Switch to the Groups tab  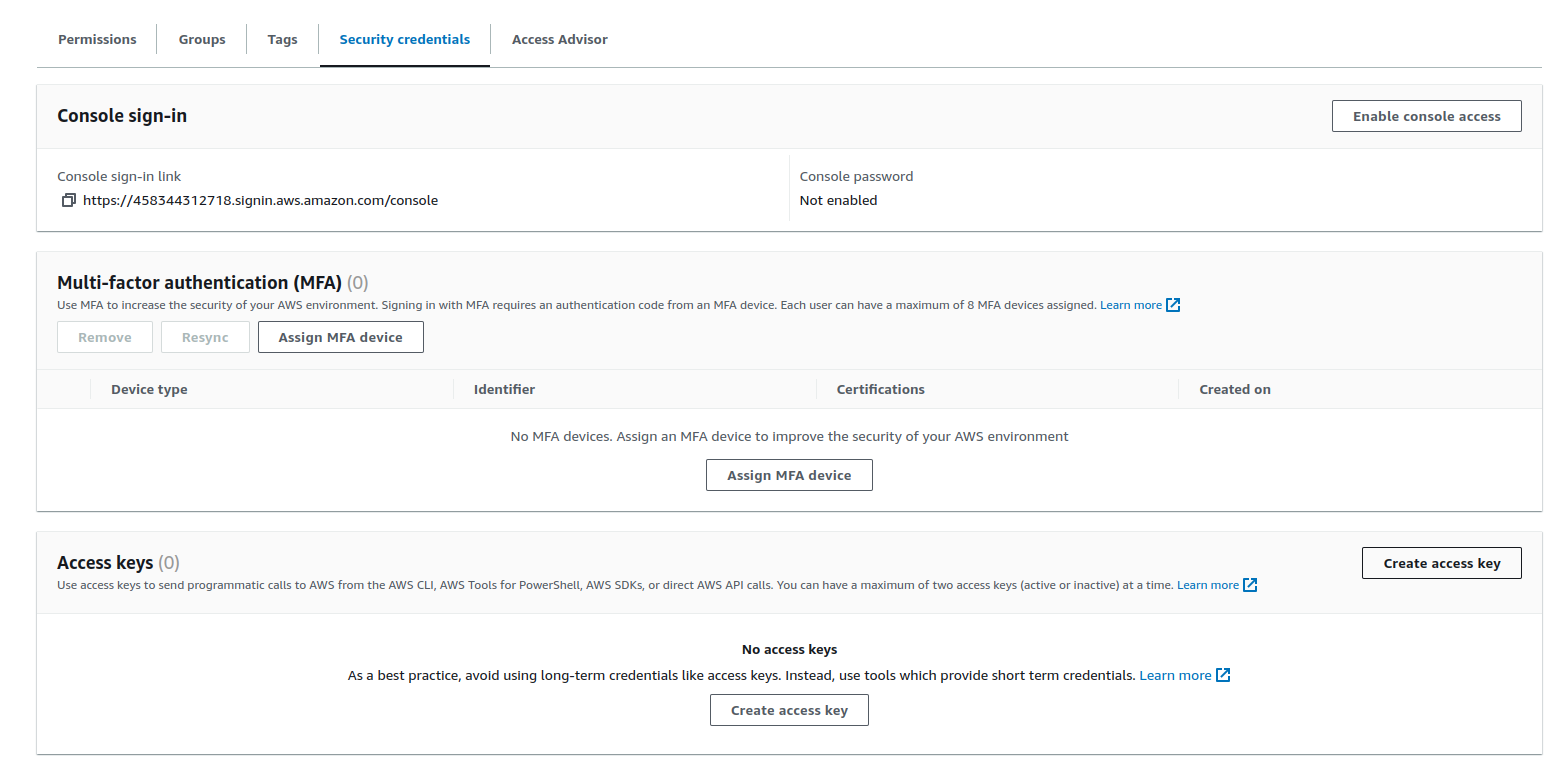tap(202, 40)
